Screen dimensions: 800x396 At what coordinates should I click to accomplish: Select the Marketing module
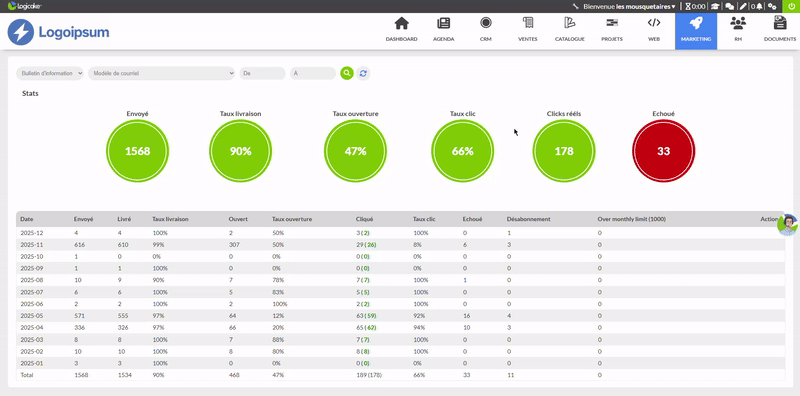point(696,31)
